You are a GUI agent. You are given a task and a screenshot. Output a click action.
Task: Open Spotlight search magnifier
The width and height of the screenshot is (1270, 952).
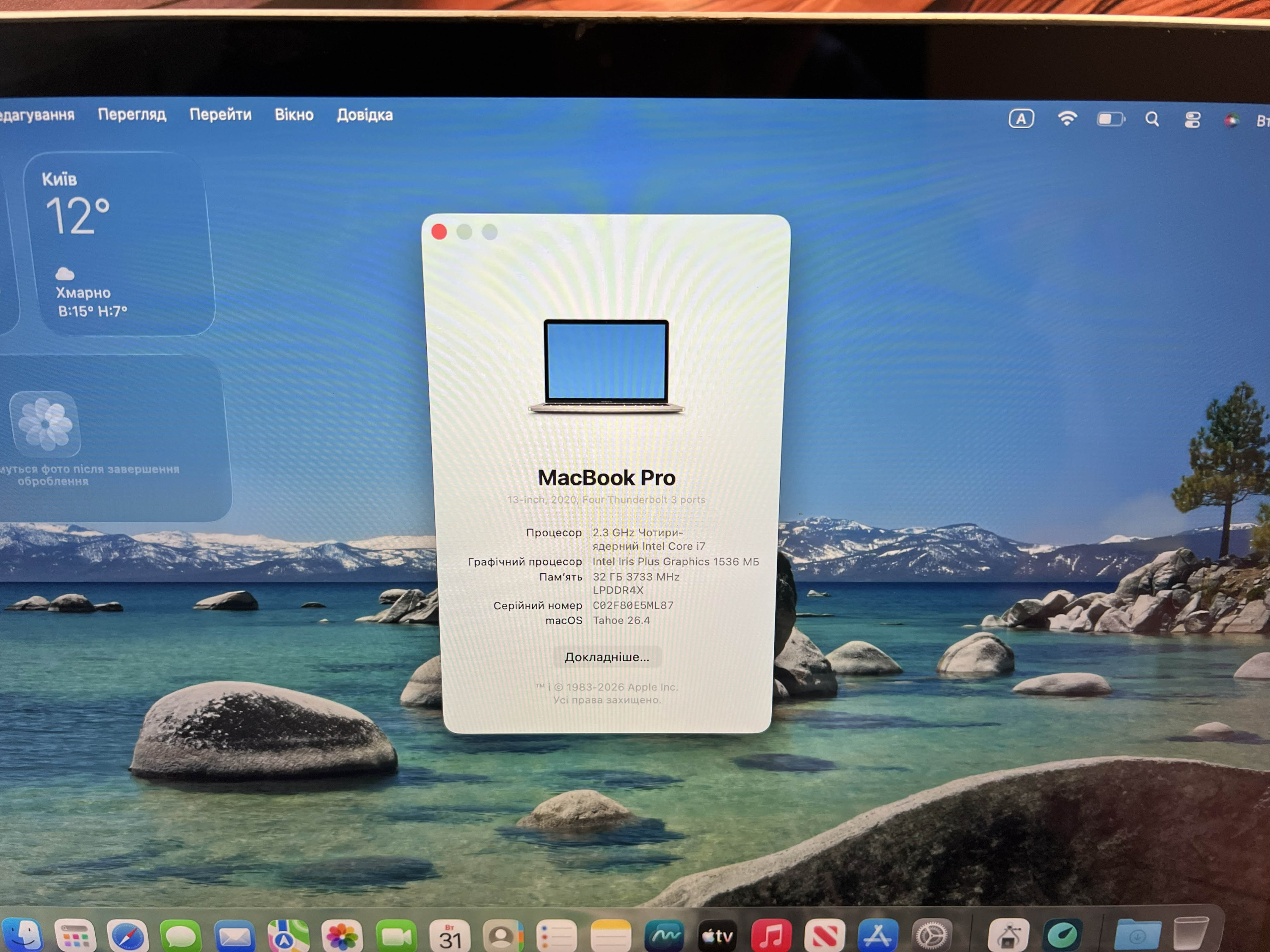(1152, 119)
